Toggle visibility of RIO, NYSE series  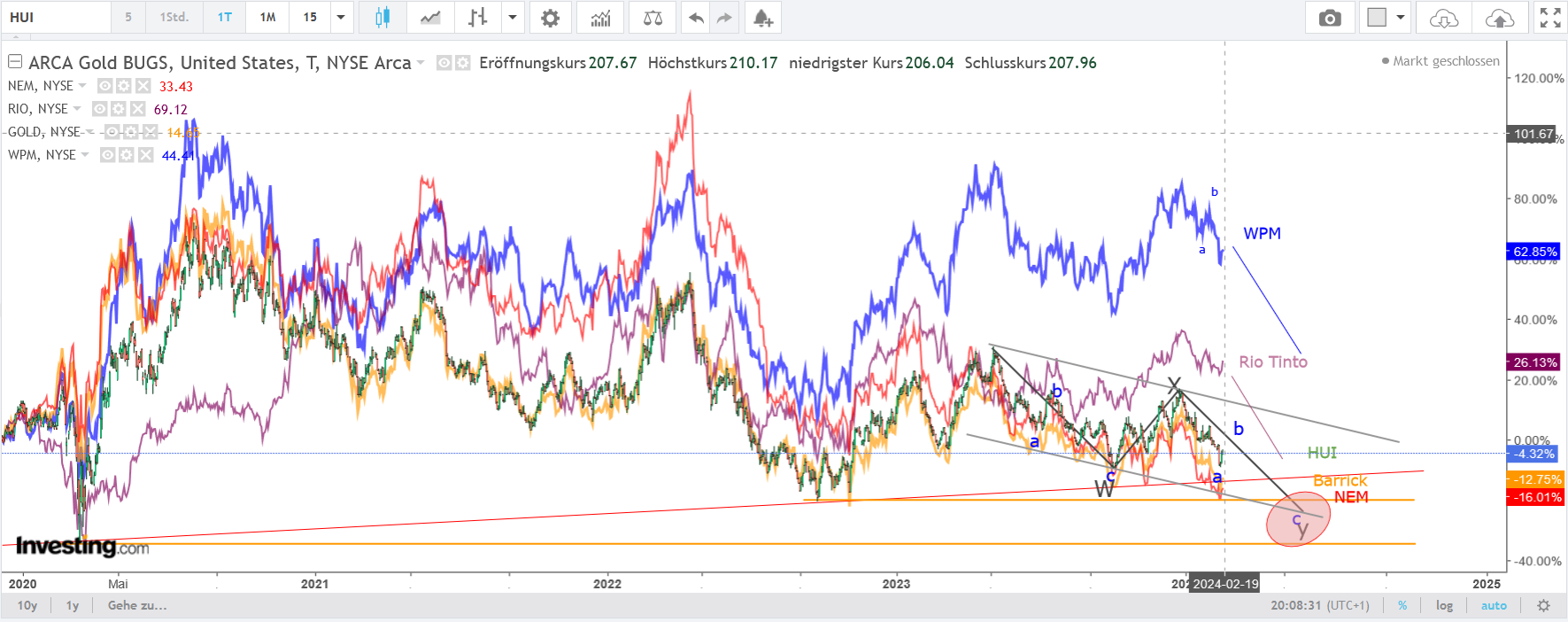coord(100,109)
